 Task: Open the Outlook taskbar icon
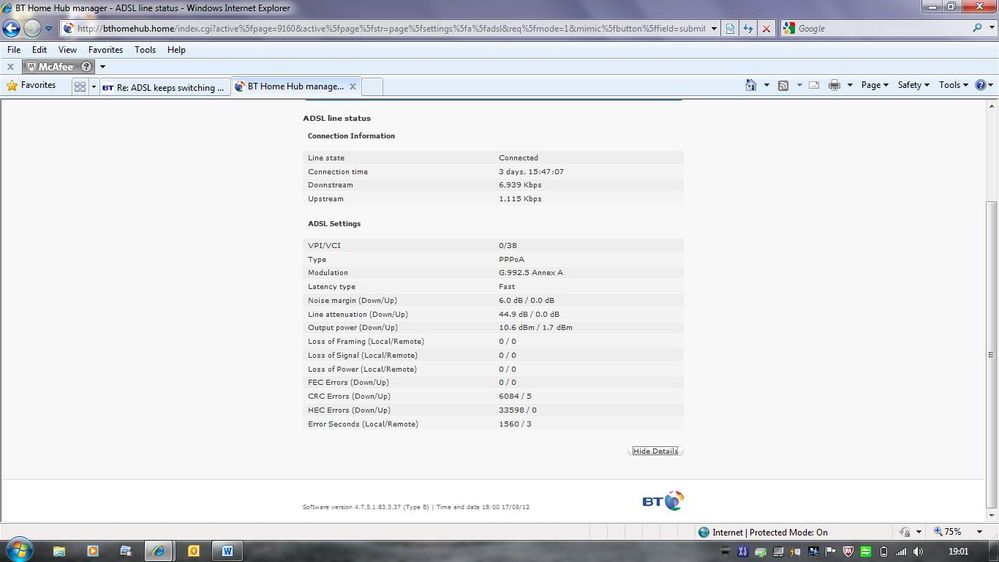pyautogui.click(x=193, y=551)
